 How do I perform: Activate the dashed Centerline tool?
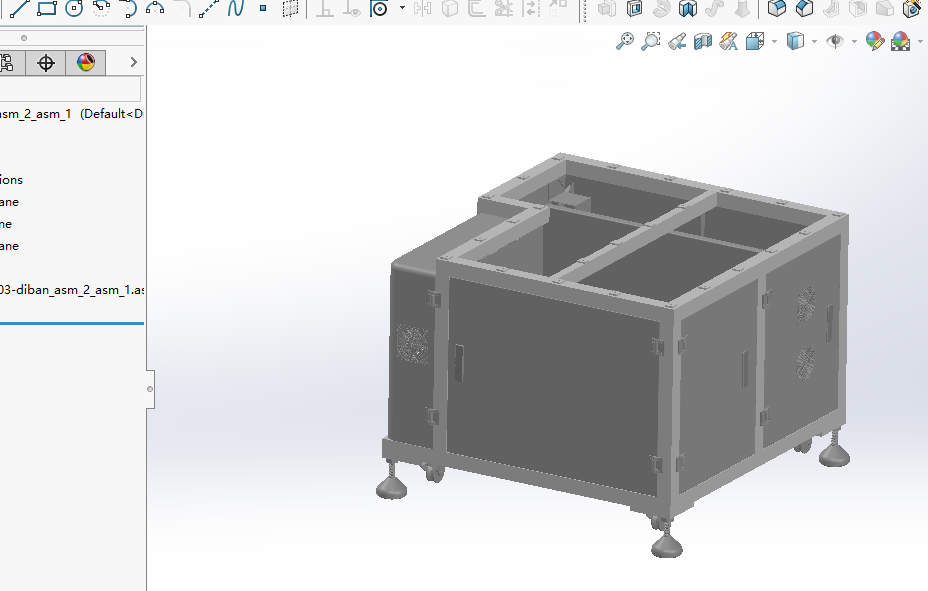[x=209, y=8]
